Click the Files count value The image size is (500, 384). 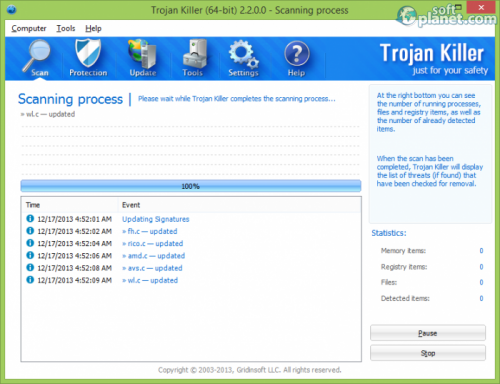pyautogui.click(x=481, y=282)
